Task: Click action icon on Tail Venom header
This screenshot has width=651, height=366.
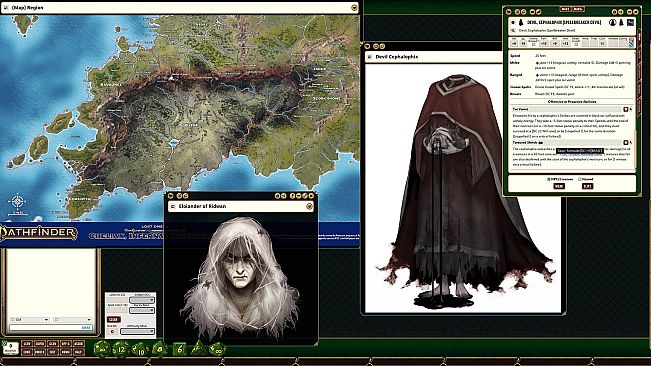Action: [x=626, y=109]
